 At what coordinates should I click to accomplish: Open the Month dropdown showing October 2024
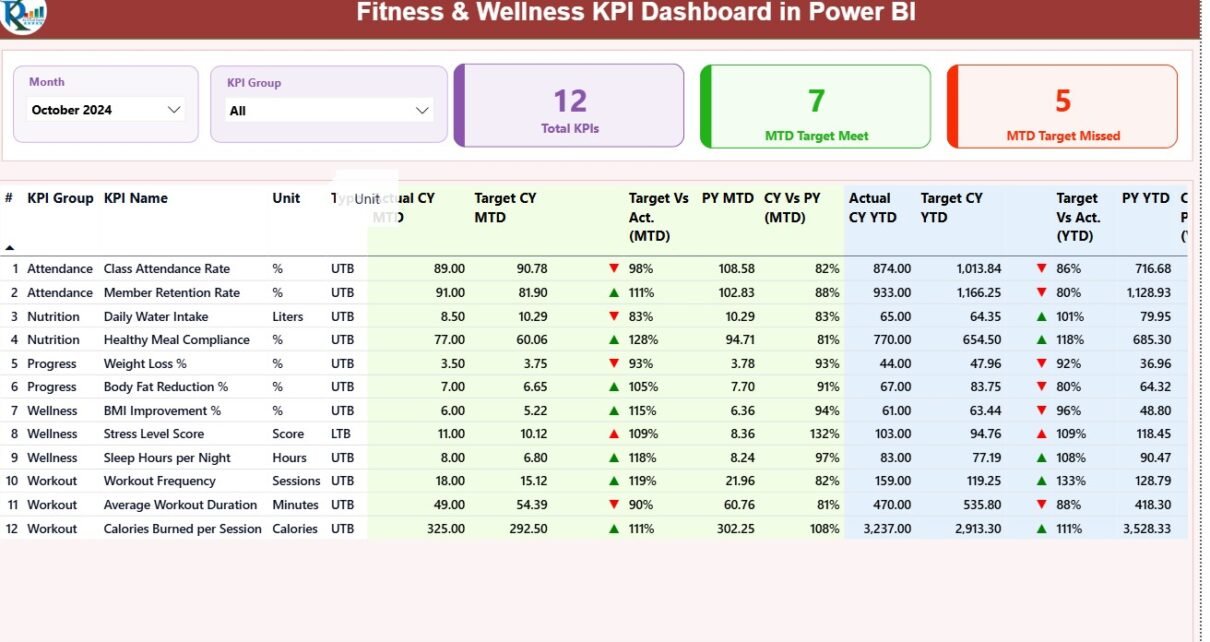pyautogui.click(x=105, y=110)
